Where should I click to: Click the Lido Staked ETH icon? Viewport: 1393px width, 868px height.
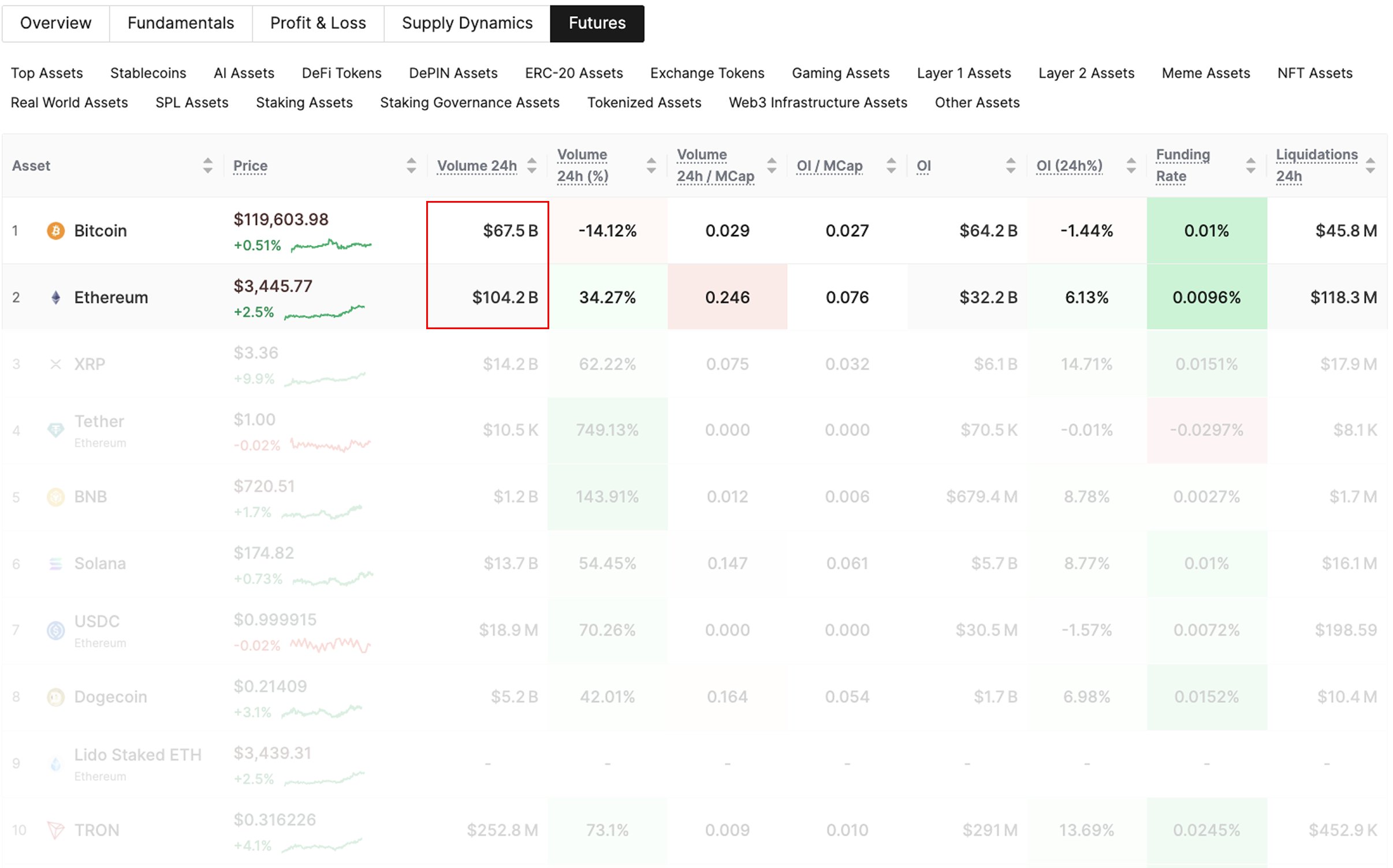pos(55,763)
